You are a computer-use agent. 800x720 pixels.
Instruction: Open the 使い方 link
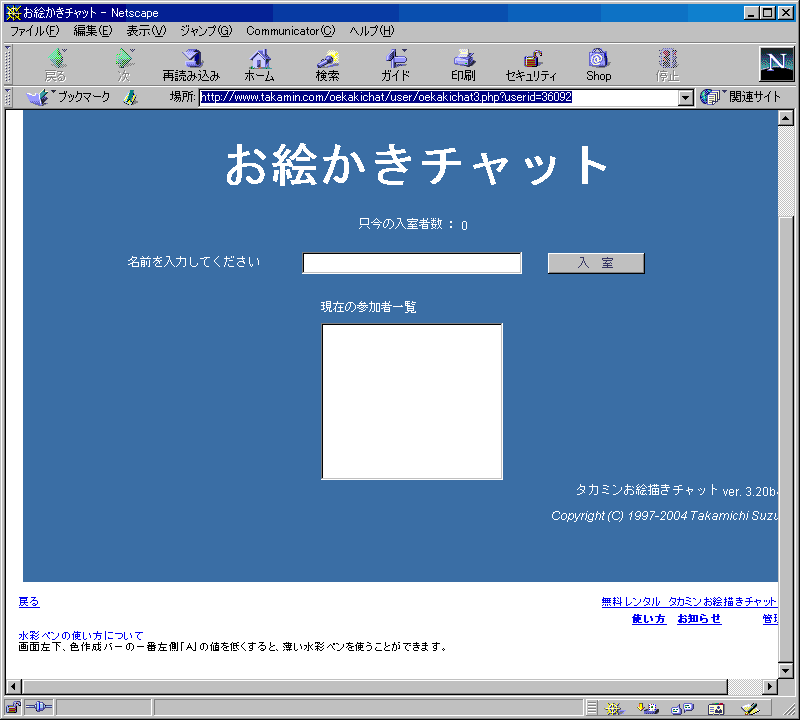pyautogui.click(x=649, y=619)
